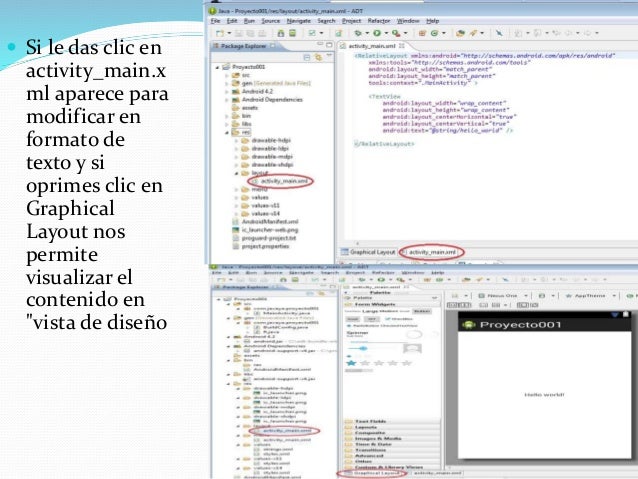Collapse layout folder in XML editor window
Screen dimensions: 638x479
(236, 173)
